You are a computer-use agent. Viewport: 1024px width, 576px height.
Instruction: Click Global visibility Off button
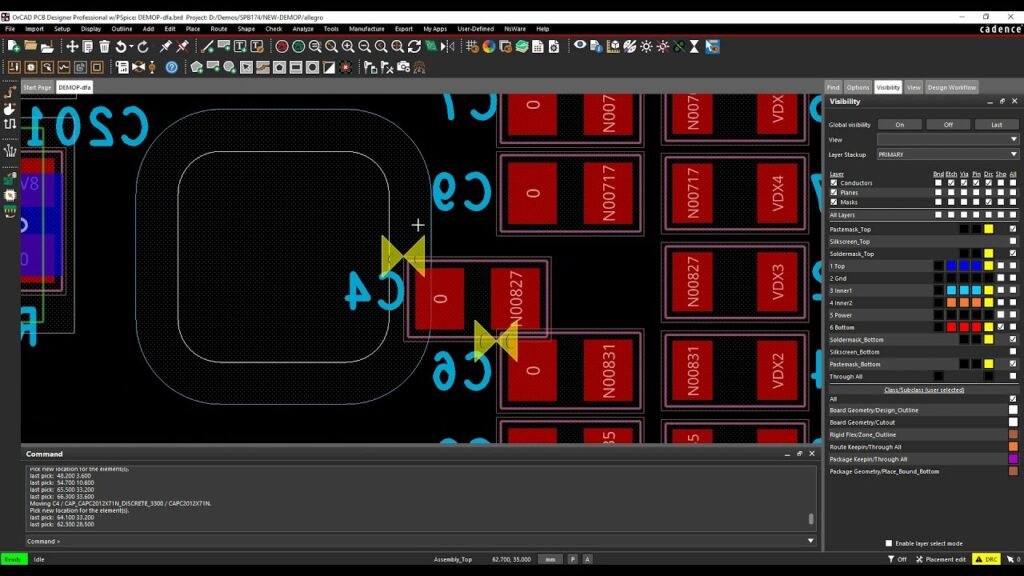point(948,125)
